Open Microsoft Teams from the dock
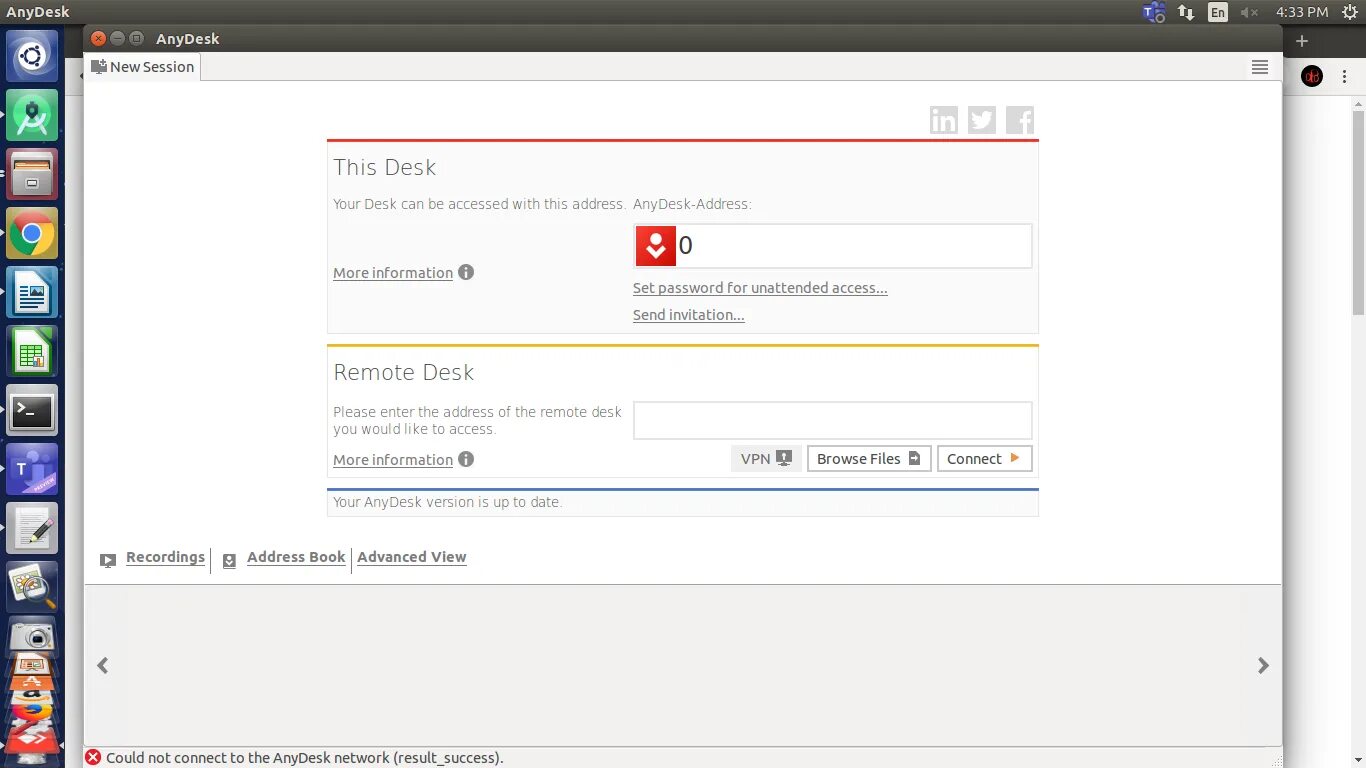Image resolution: width=1366 pixels, height=768 pixels. 32,470
